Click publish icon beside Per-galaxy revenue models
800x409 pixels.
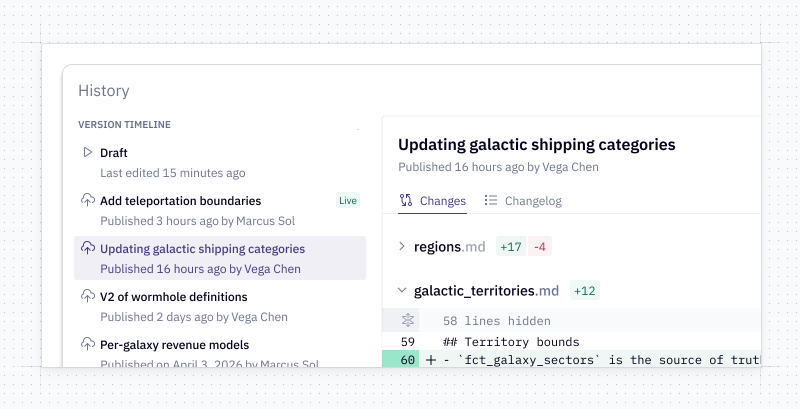pyautogui.click(x=88, y=344)
